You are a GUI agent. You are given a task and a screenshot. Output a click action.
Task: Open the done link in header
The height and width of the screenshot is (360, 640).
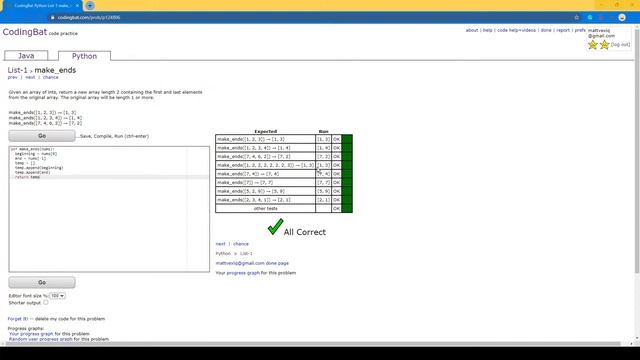546,30
